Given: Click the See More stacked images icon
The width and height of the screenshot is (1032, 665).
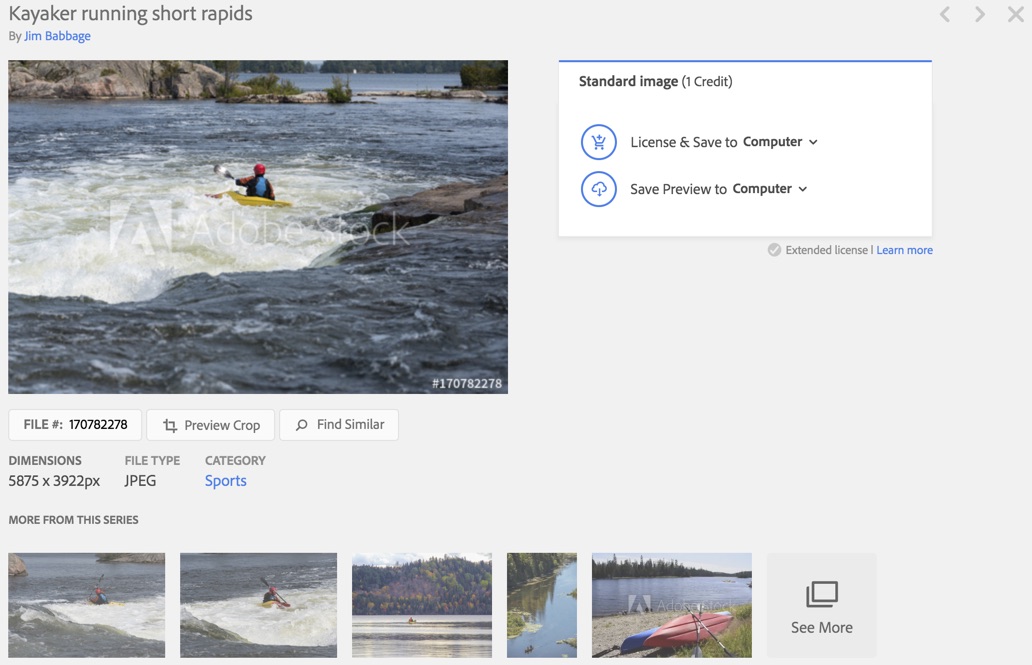Looking at the screenshot, I should point(821,595).
